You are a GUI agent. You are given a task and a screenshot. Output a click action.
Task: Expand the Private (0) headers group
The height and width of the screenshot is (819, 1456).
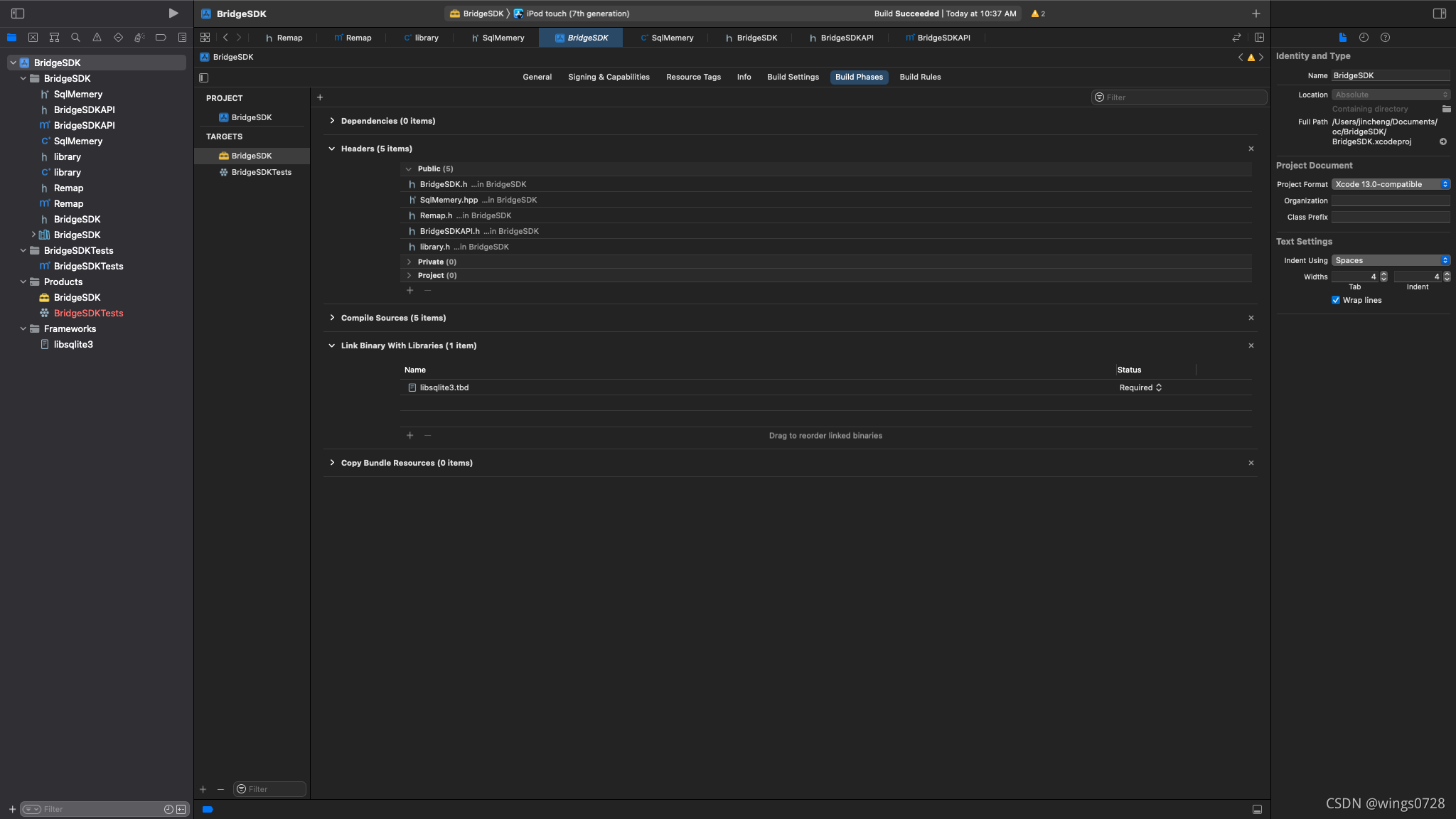pyautogui.click(x=409, y=262)
